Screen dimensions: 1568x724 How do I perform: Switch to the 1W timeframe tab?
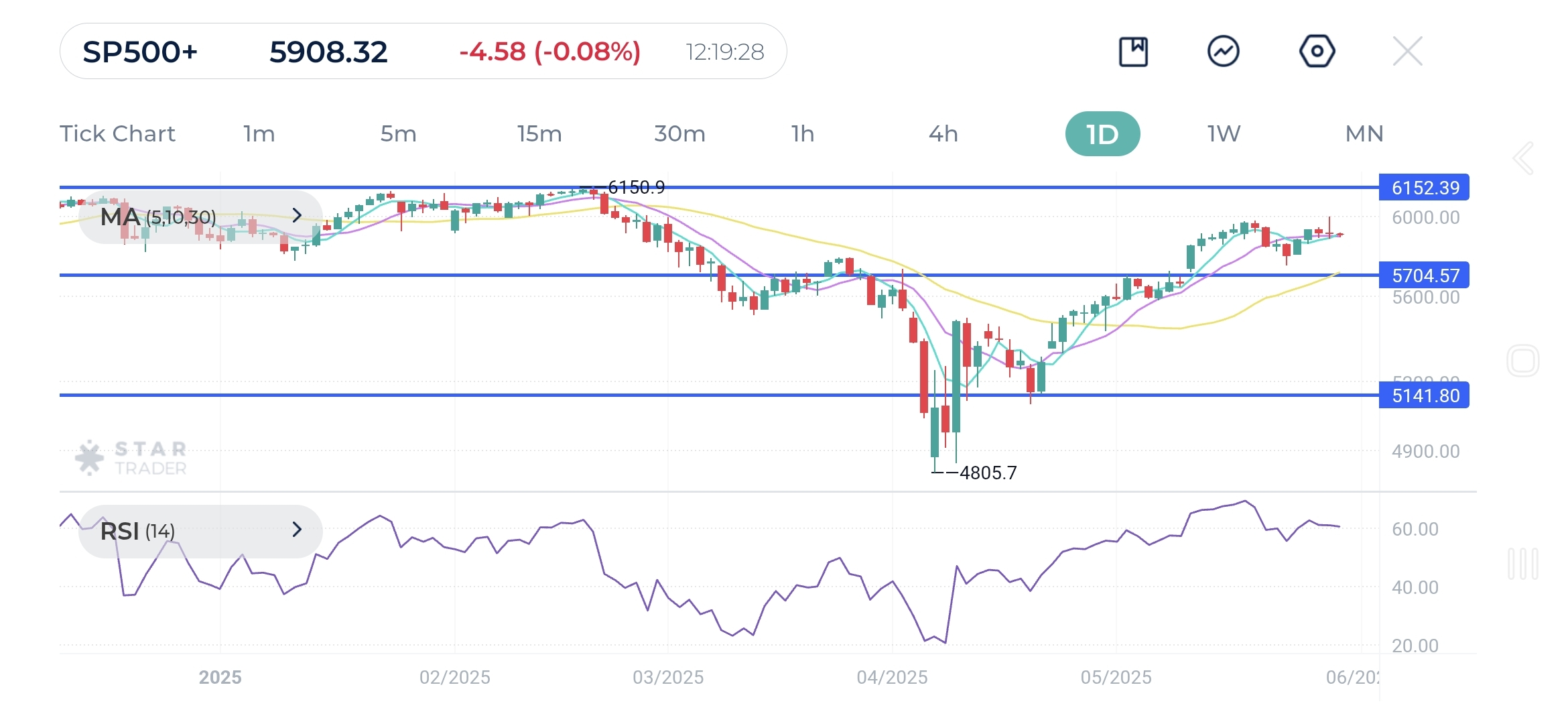[1222, 133]
